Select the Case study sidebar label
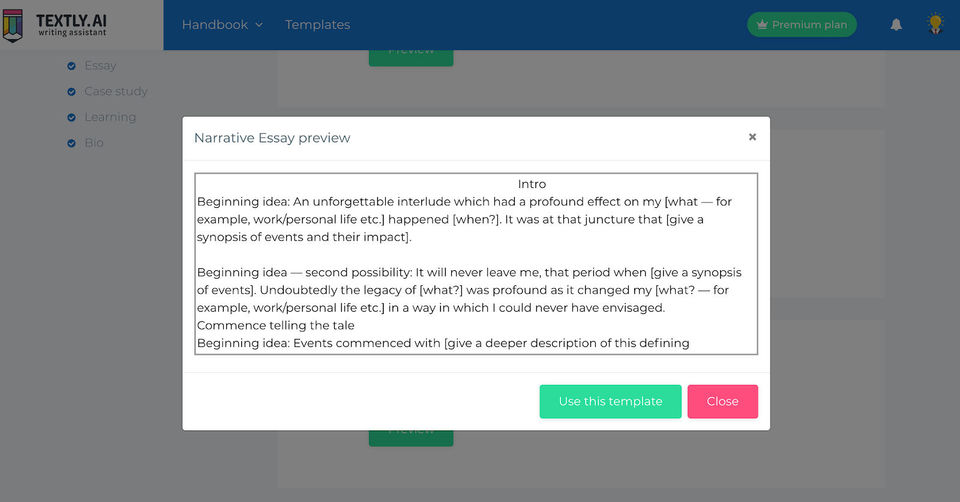 coord(116,92)
